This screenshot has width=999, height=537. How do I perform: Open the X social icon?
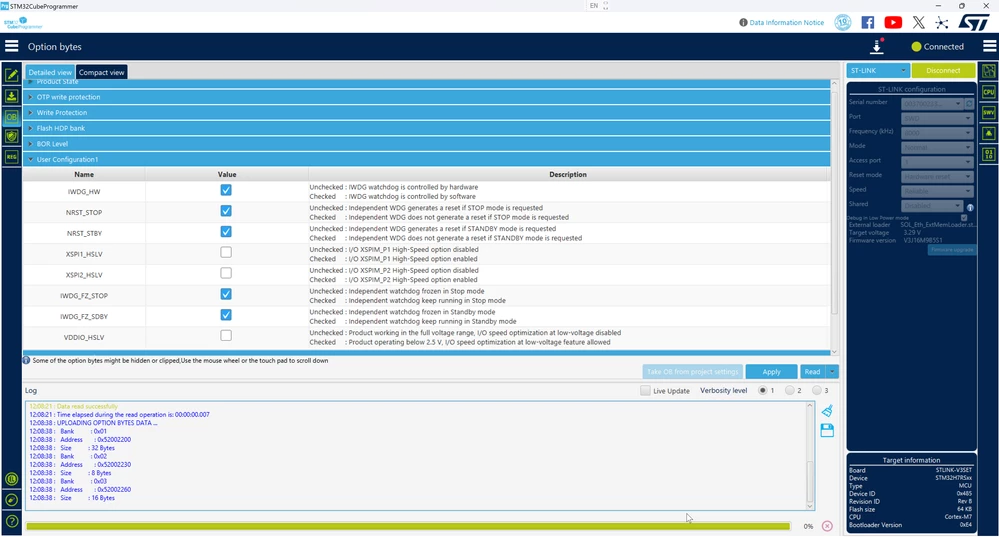(918, 22)
